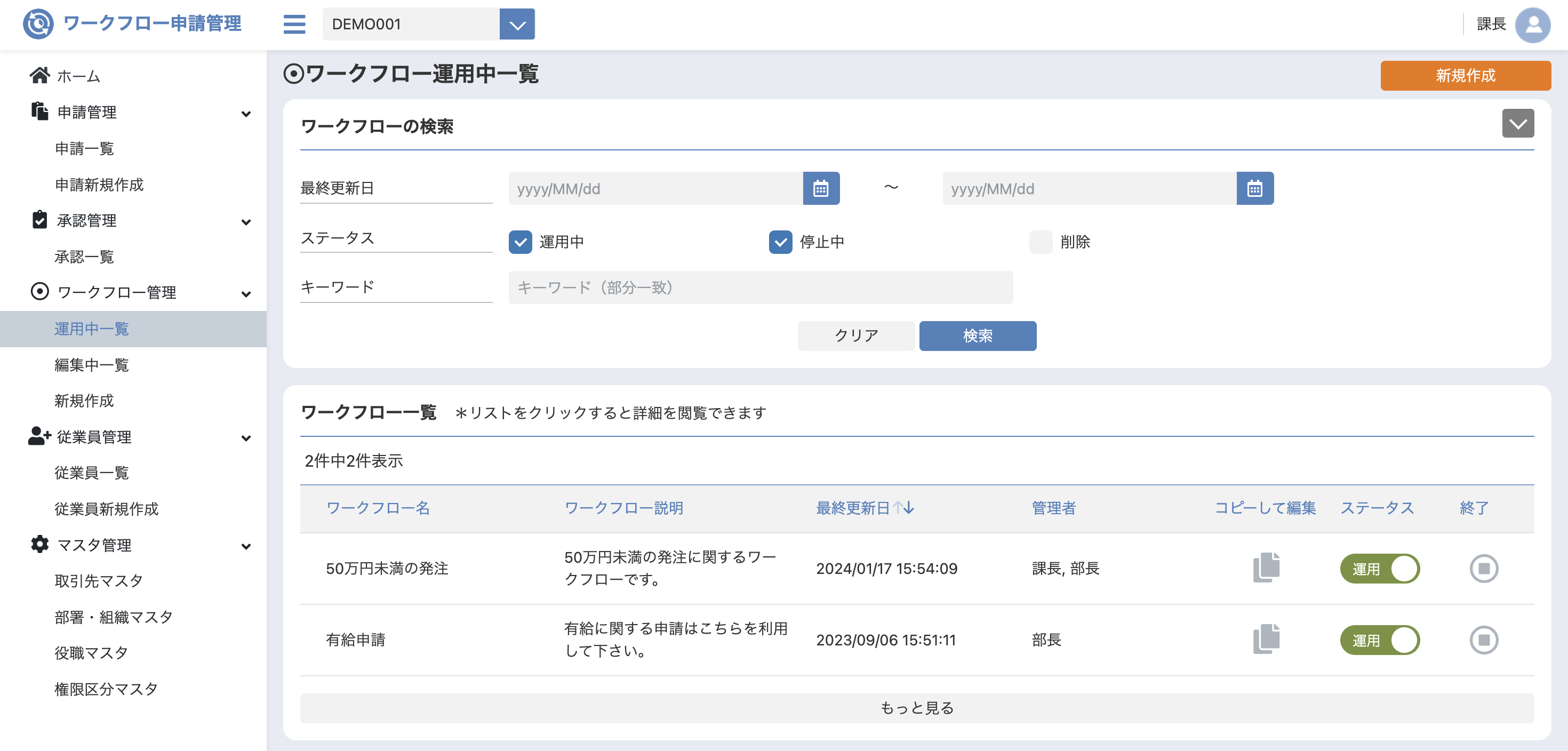Focus the end date yyyy/MM/dd field
Image resolution: width=1568 pixels, height=751 pixels.
[1090, 189]
